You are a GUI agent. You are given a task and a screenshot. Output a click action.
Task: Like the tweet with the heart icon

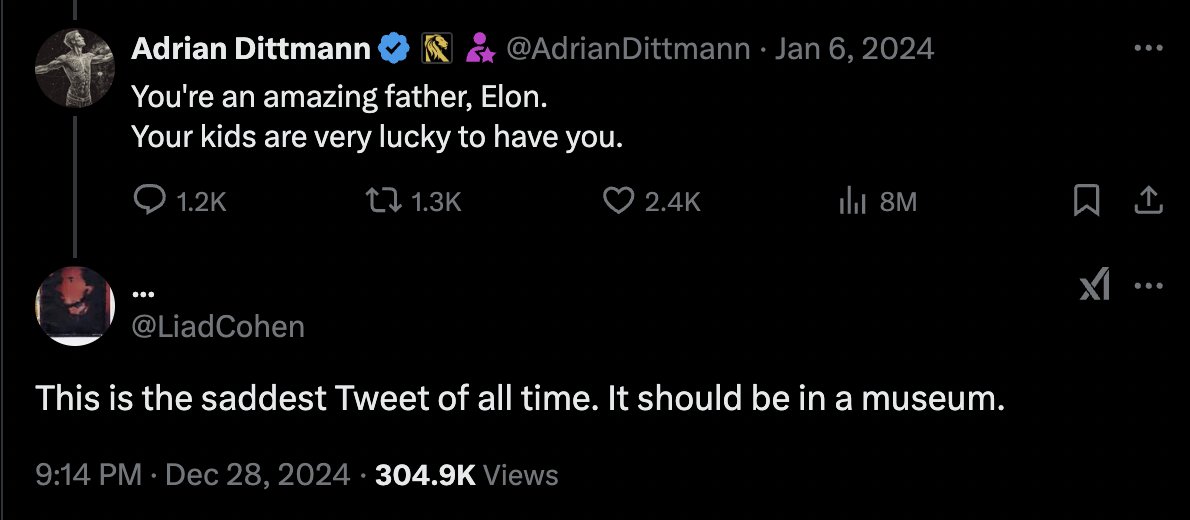click(620, 202)
